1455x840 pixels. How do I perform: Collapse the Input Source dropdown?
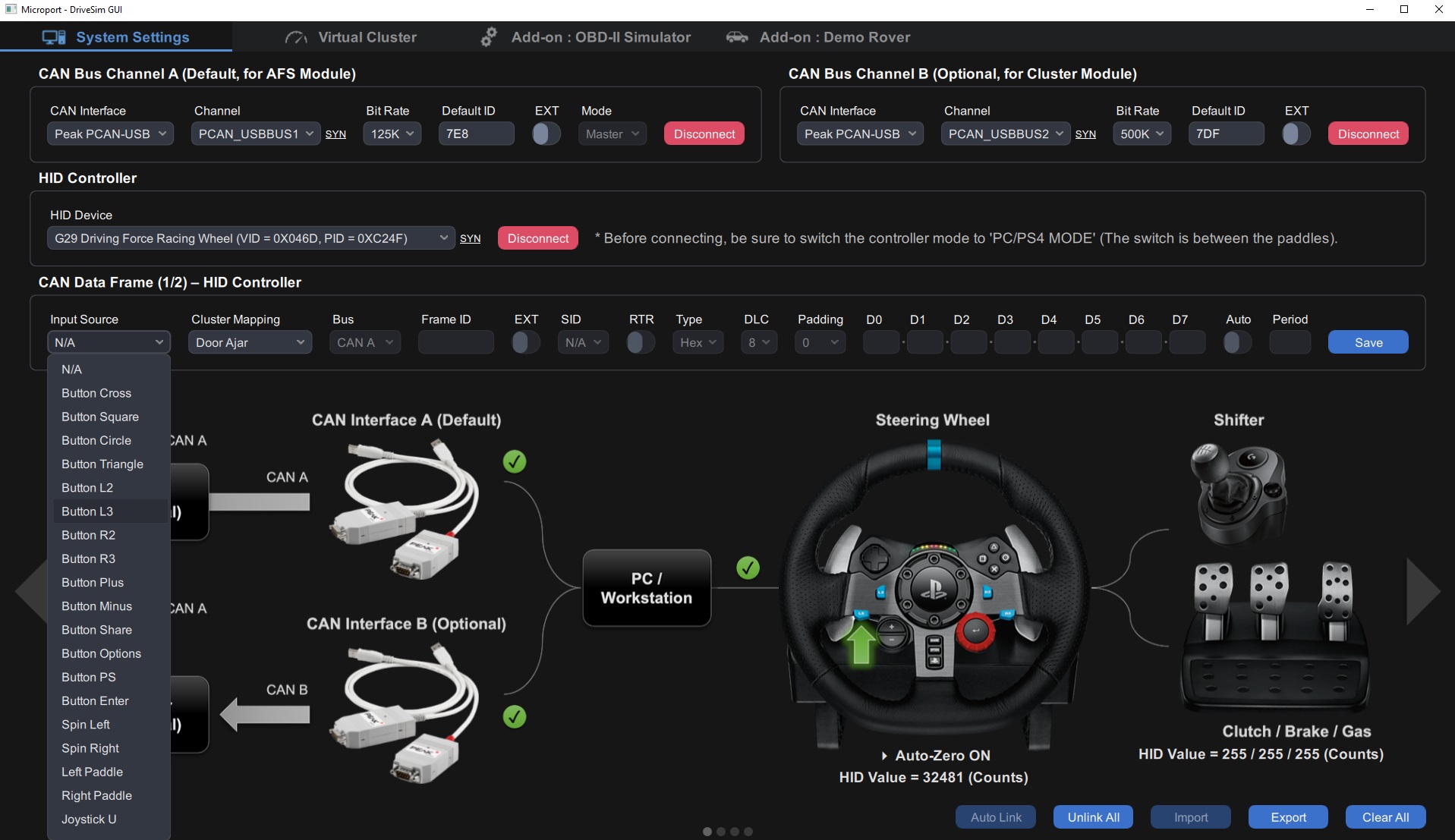(109, 342)
